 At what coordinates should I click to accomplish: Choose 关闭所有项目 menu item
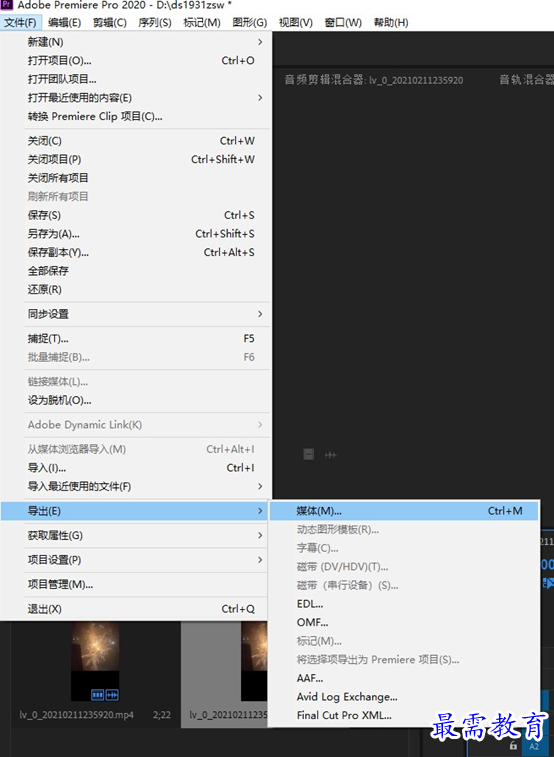135,178
